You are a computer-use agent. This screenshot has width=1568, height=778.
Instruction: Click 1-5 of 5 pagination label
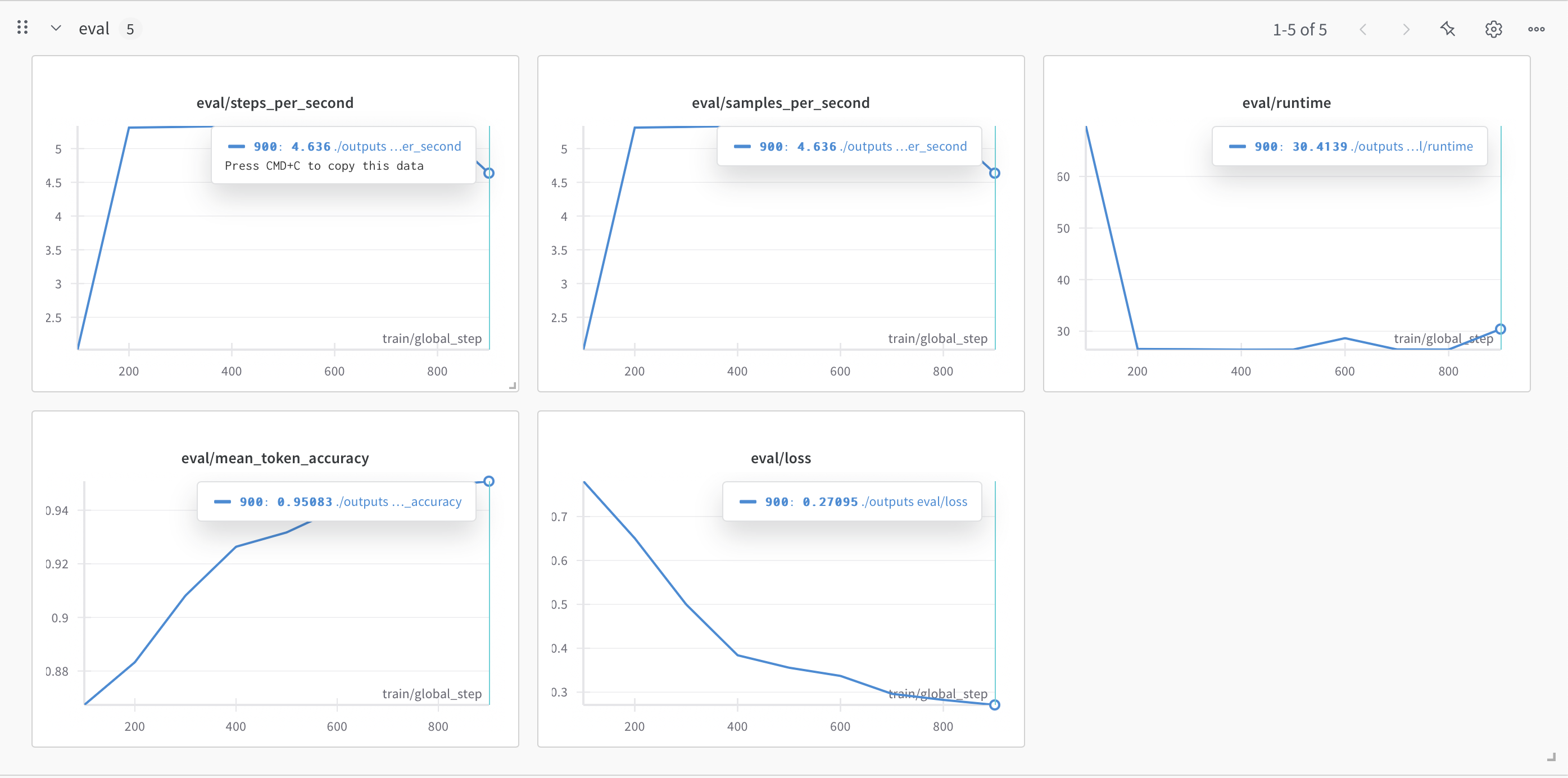(1299, 29)
